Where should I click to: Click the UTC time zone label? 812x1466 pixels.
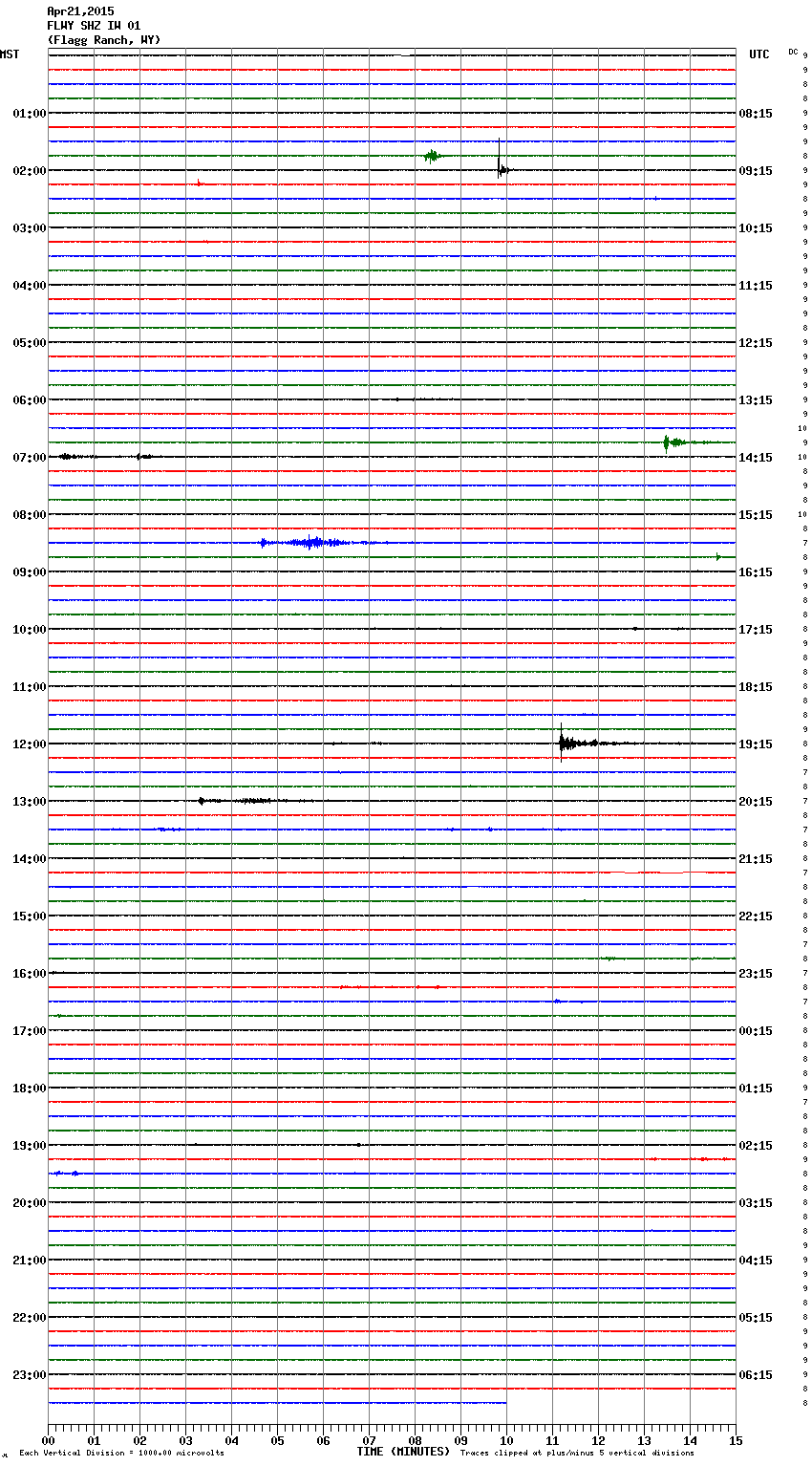(x=759, y=54)
